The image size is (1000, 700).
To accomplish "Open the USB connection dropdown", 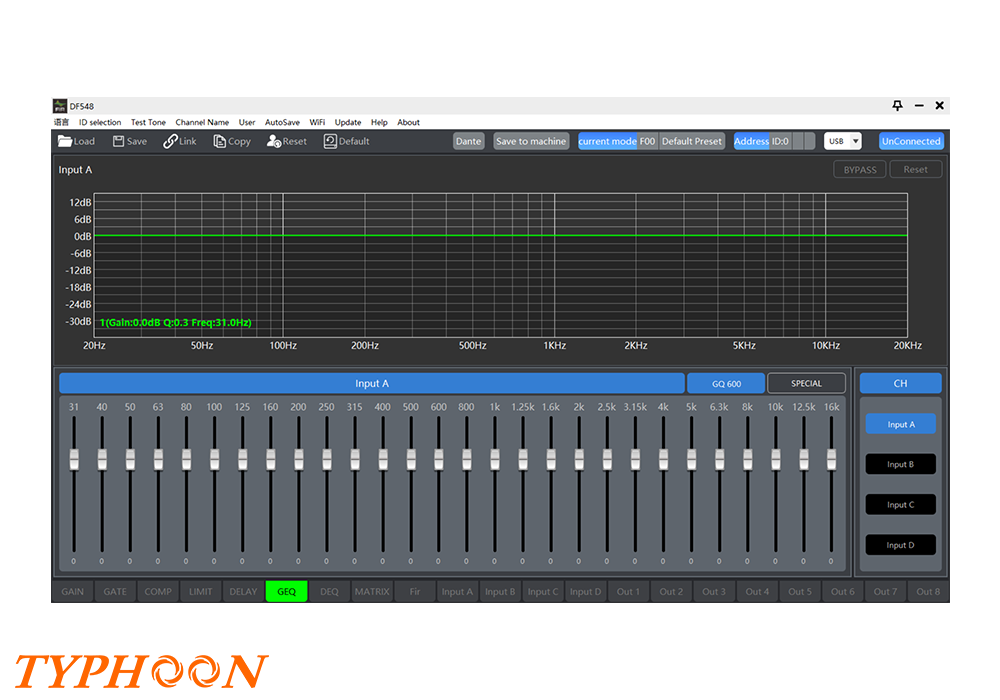I will coord(843,141).
